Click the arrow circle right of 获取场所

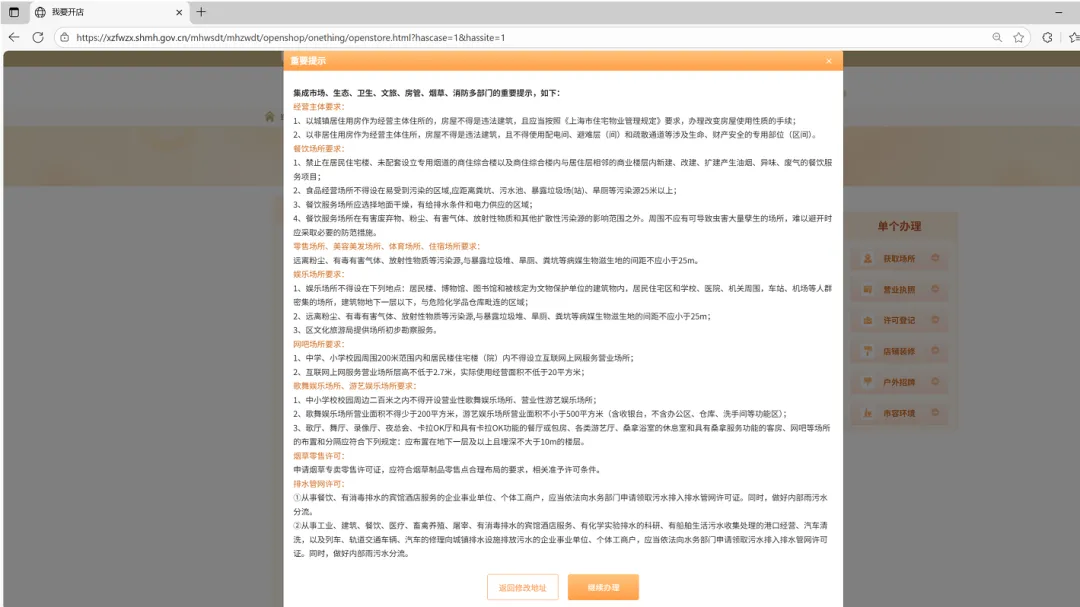[x=935, y=258]
